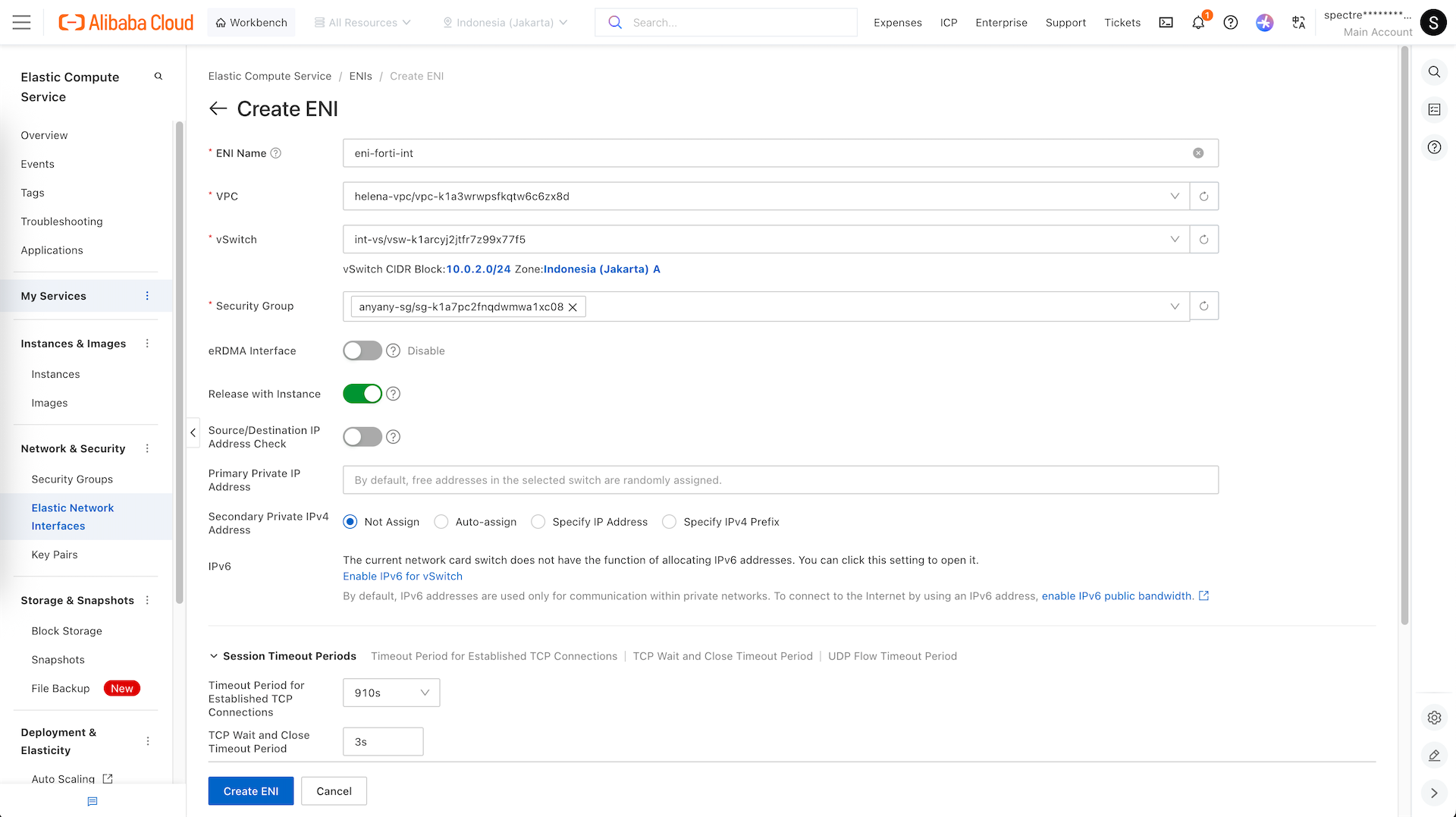Enable the eRDMA Interface toggle
This screenshot has width=1456, height=817.
(x=362, y=351)
